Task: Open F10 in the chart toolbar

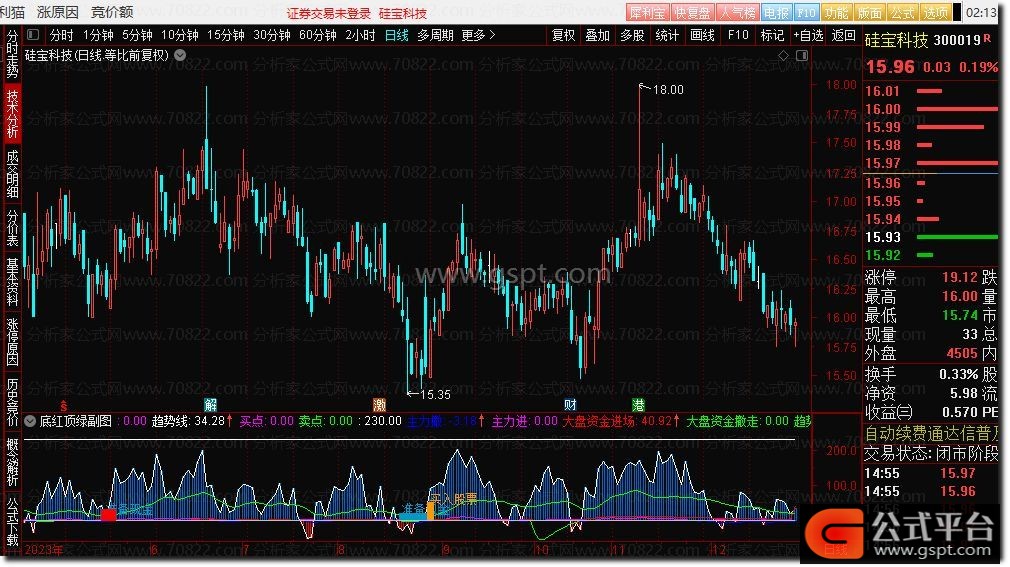Action: 738,35
